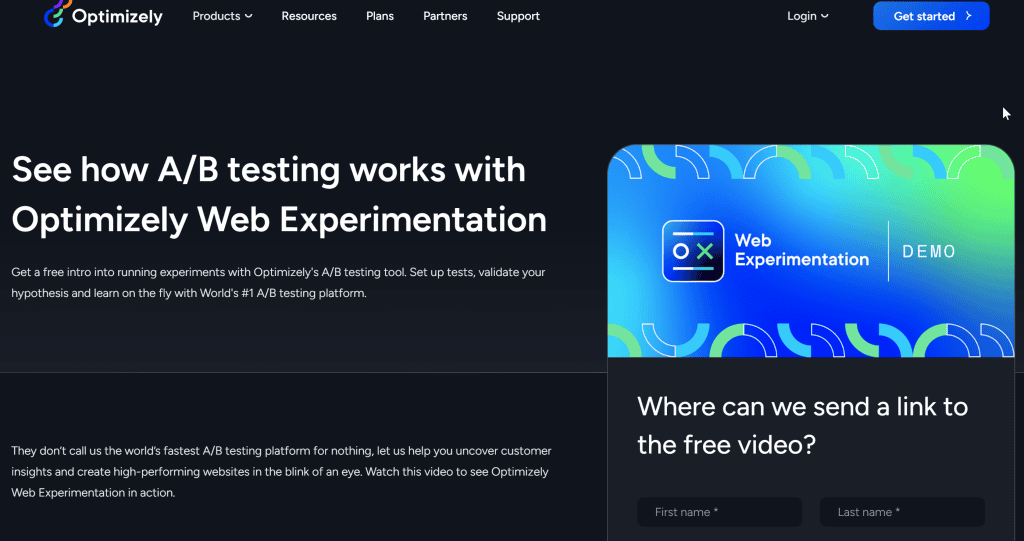Expand the Login dropdown

tap(807, 16)
